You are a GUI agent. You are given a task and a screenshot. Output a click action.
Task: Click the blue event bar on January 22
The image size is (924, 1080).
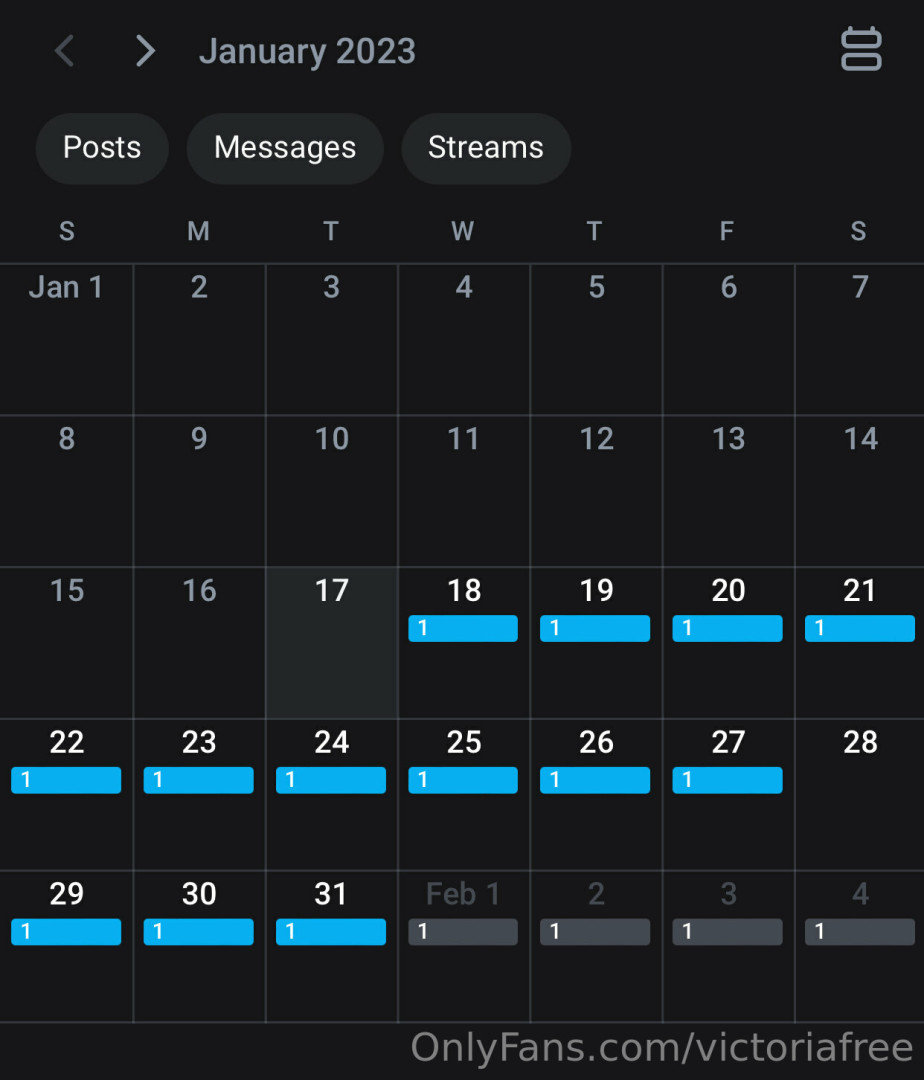pyautogui.click(x=66, y=780)
